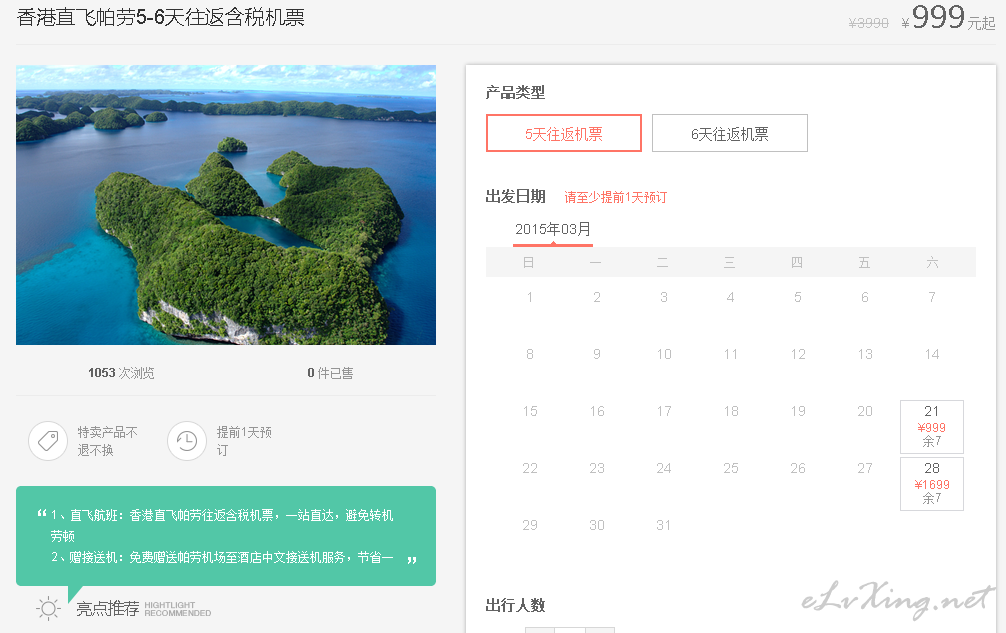The image size is (1006, 633).
Task: Click the crossed-out original price ¥3998
Action: click(x=868, y=23)
